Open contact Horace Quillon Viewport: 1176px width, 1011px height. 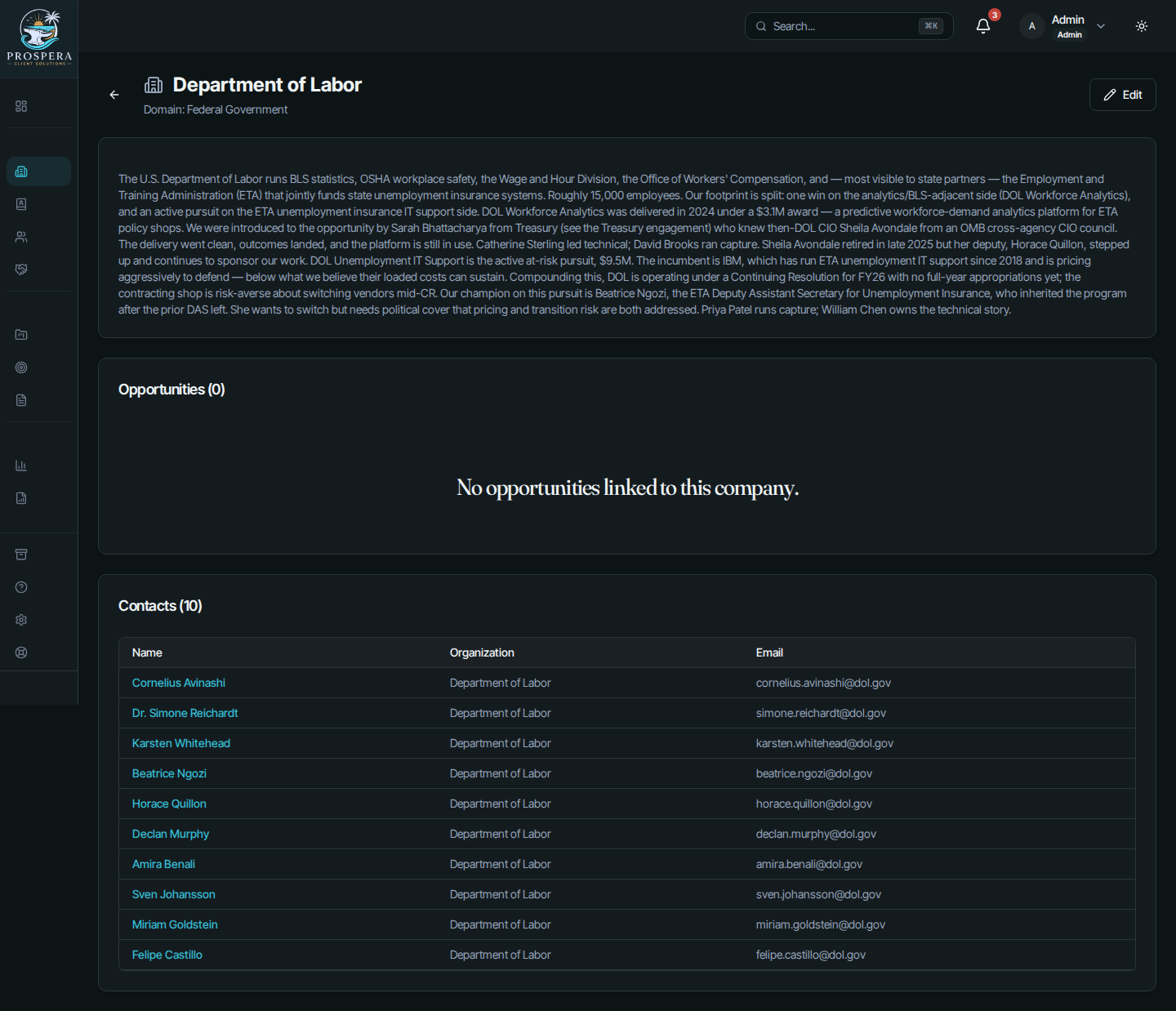(x=169, y=804)
